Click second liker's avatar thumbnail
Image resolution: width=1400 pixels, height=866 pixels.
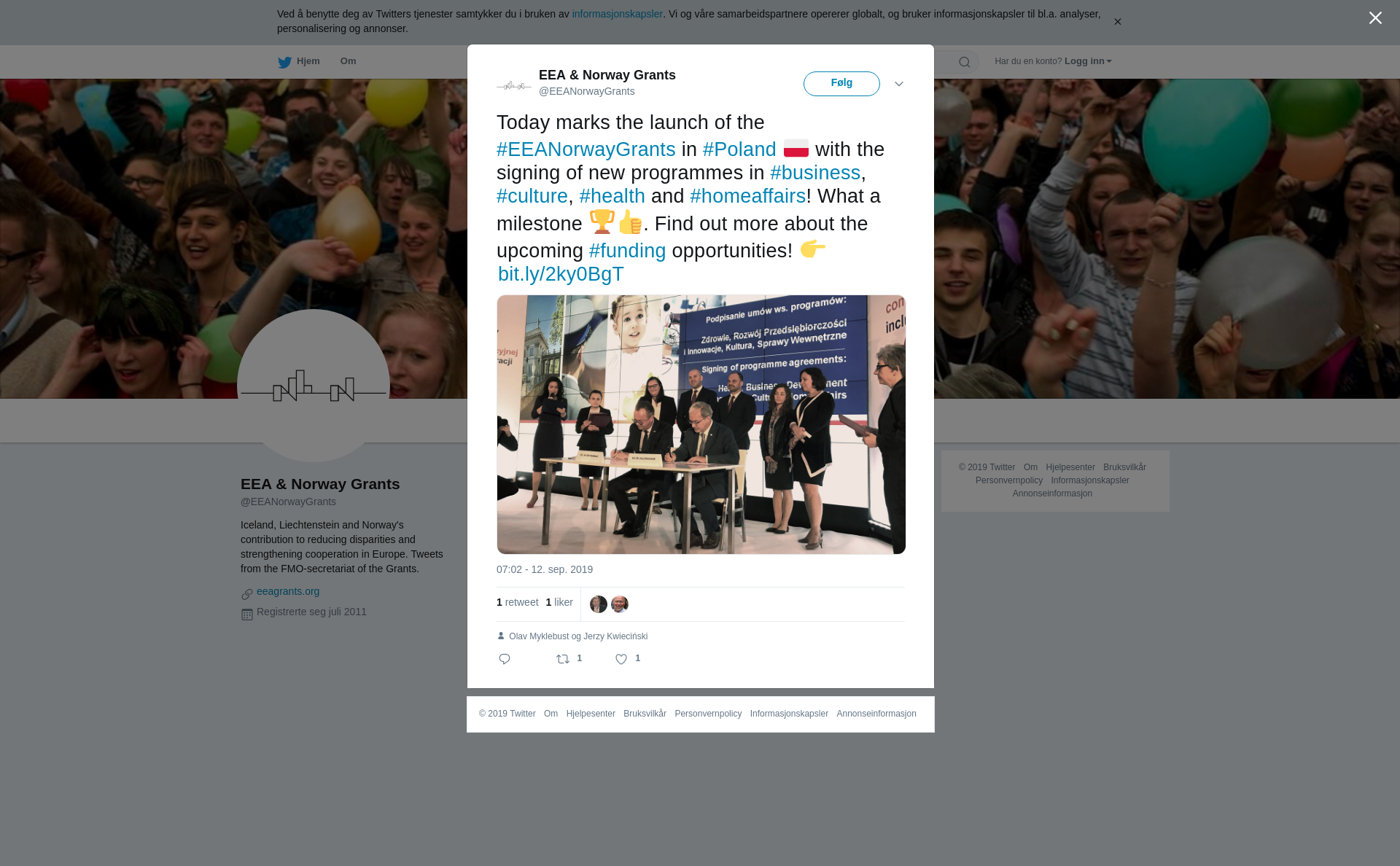(x=620, y=604)
